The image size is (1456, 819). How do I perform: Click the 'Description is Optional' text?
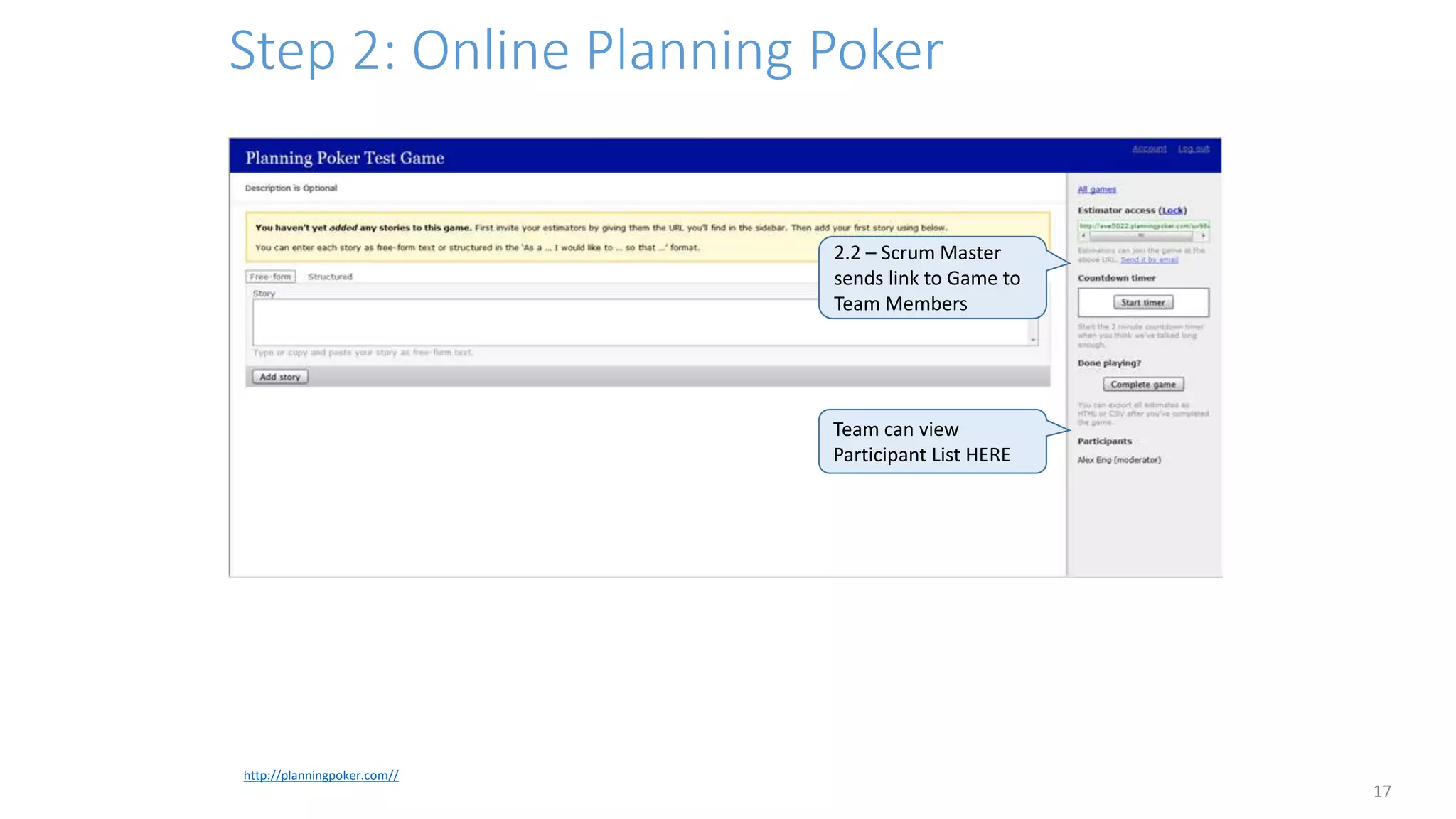(x=291, y=188)
